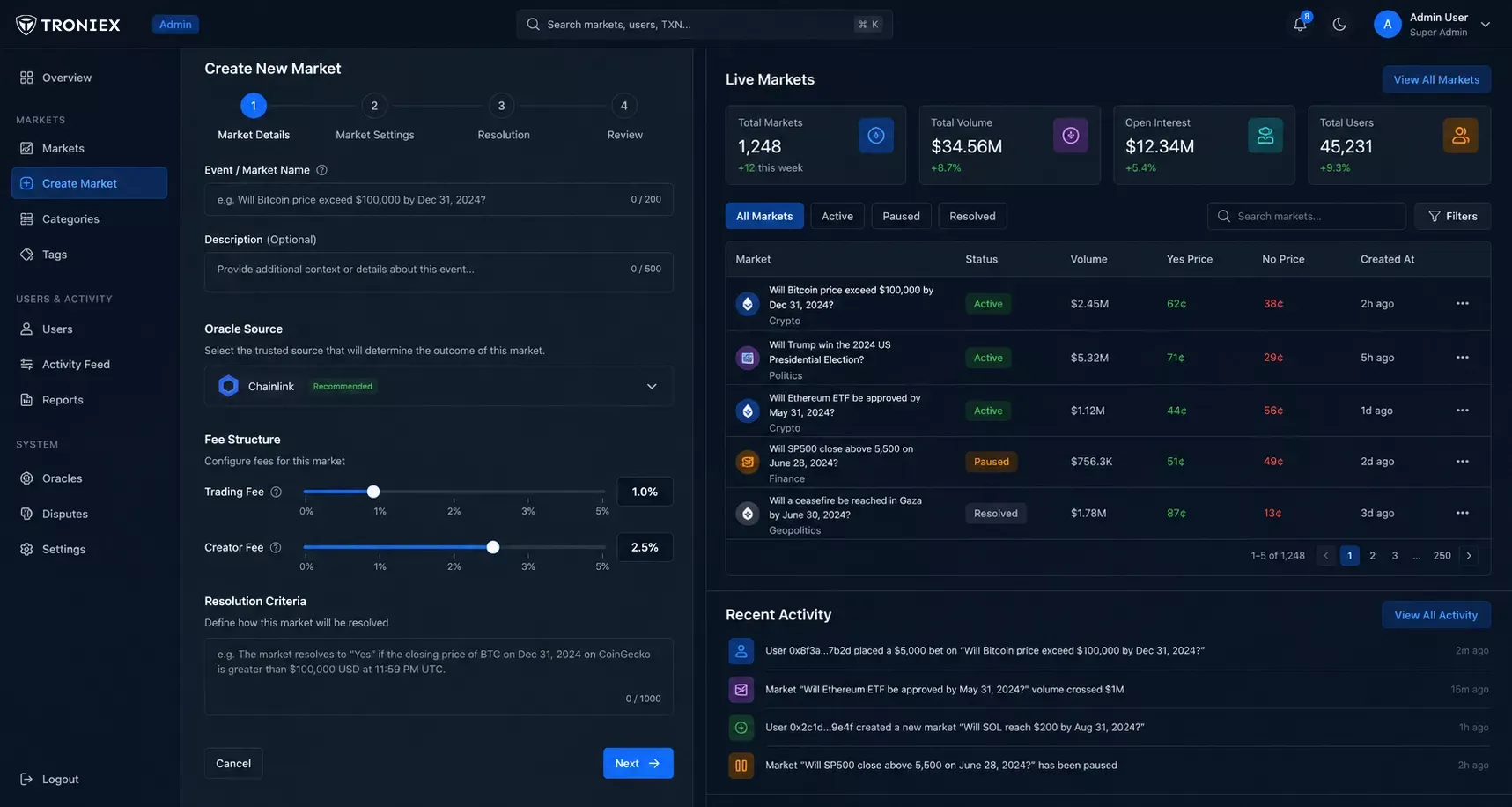
Task: Click the Creator Fee slider handle
Action: tap(493, 547)
